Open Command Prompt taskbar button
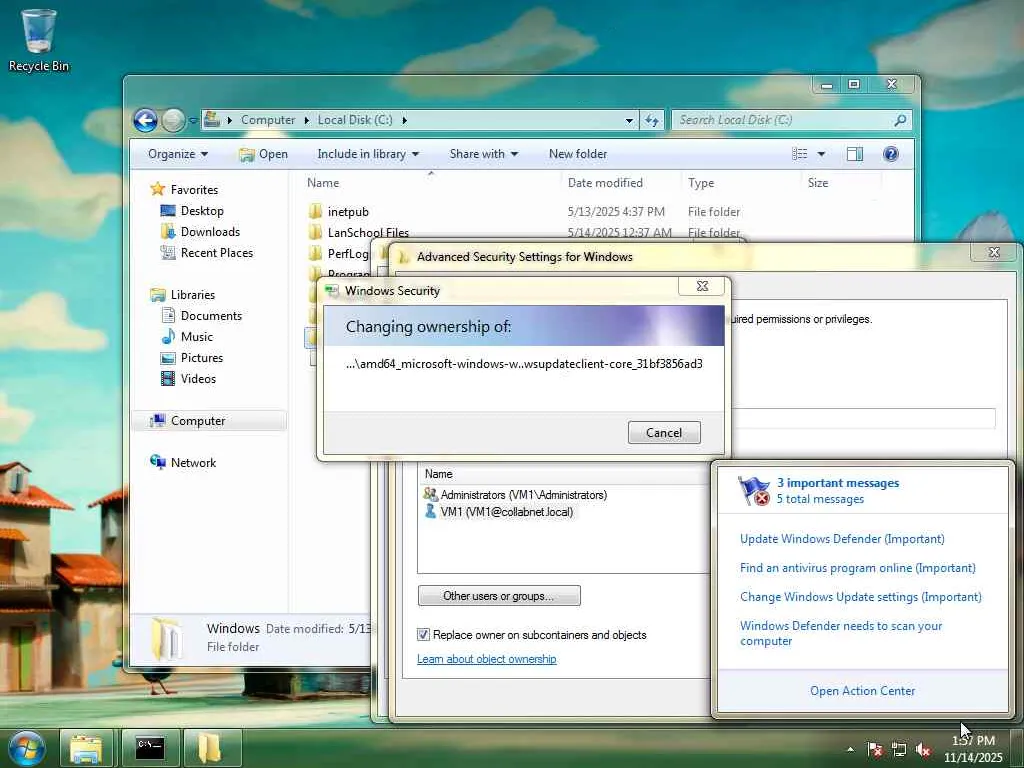This screenshot has width=1024, height=768. pyautogui.click(x=150, y=748)
